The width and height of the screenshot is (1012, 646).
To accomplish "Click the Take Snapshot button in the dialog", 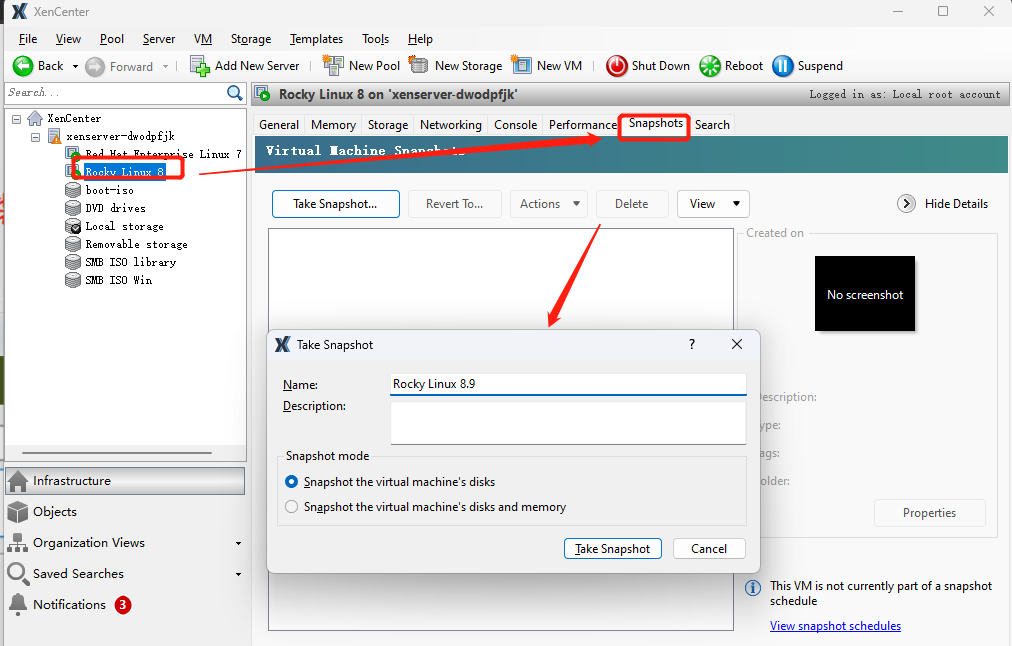I will [x=612, y=548].
